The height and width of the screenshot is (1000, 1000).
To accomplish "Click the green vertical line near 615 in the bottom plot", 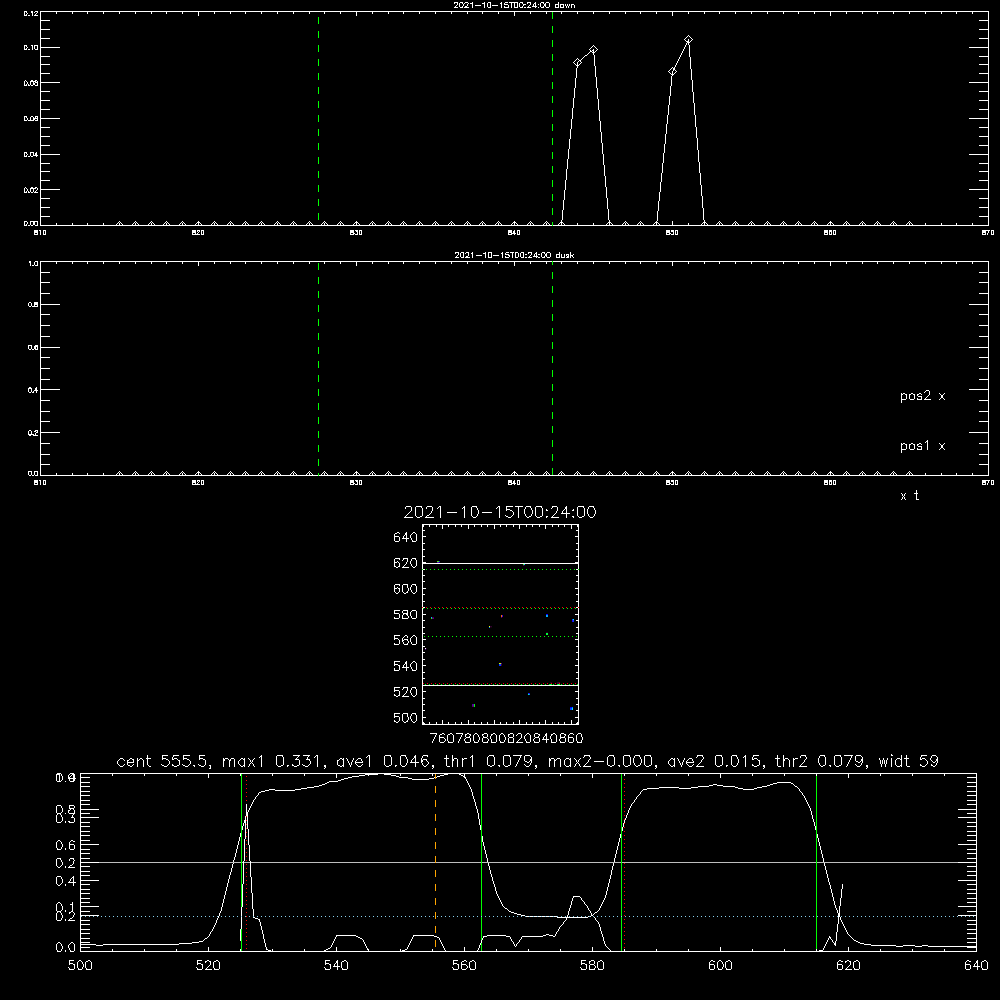I will click(816, 861).
